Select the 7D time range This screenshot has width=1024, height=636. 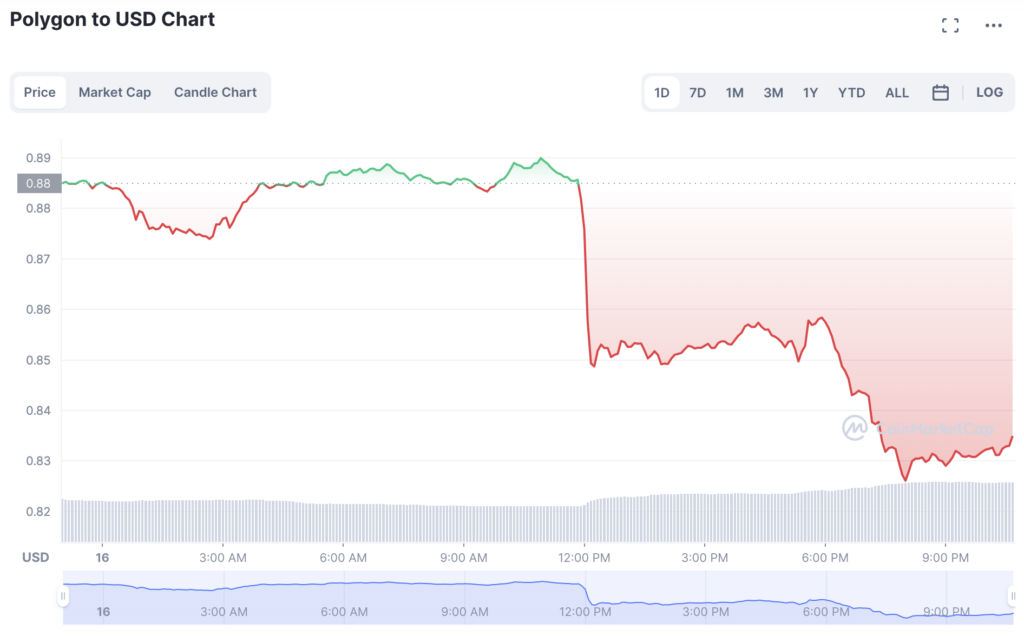[x=697, y=93]
